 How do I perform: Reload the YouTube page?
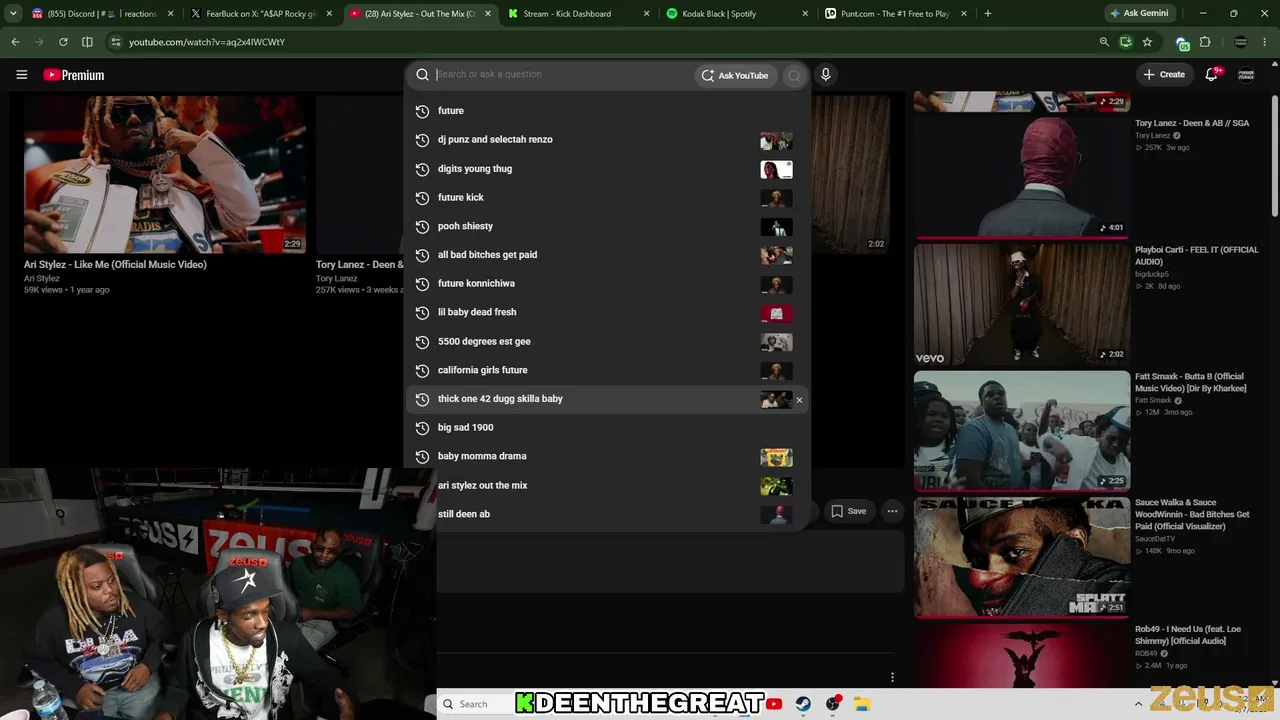[63, 42]
